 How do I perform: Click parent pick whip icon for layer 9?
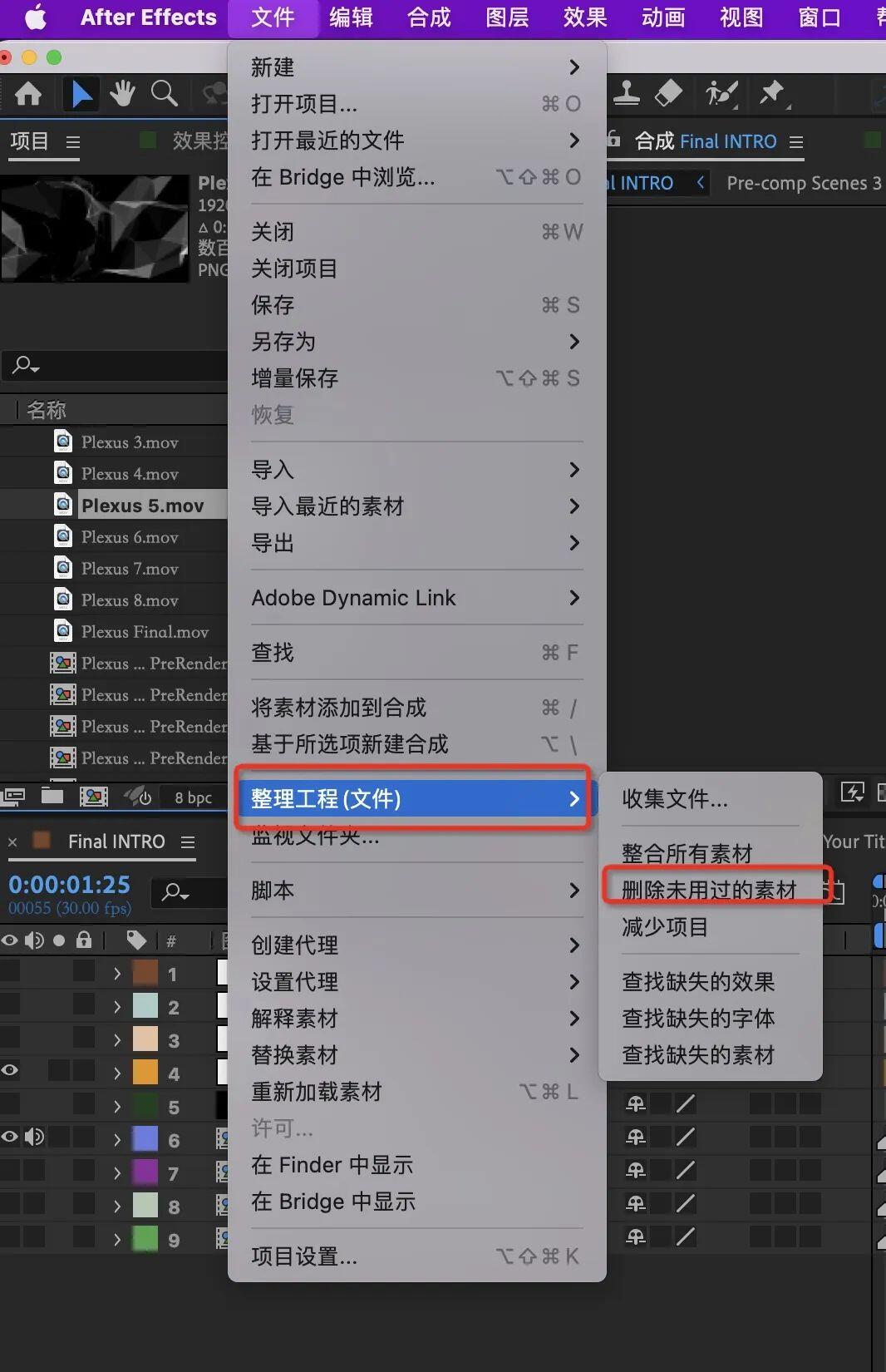click(636, 1236)
